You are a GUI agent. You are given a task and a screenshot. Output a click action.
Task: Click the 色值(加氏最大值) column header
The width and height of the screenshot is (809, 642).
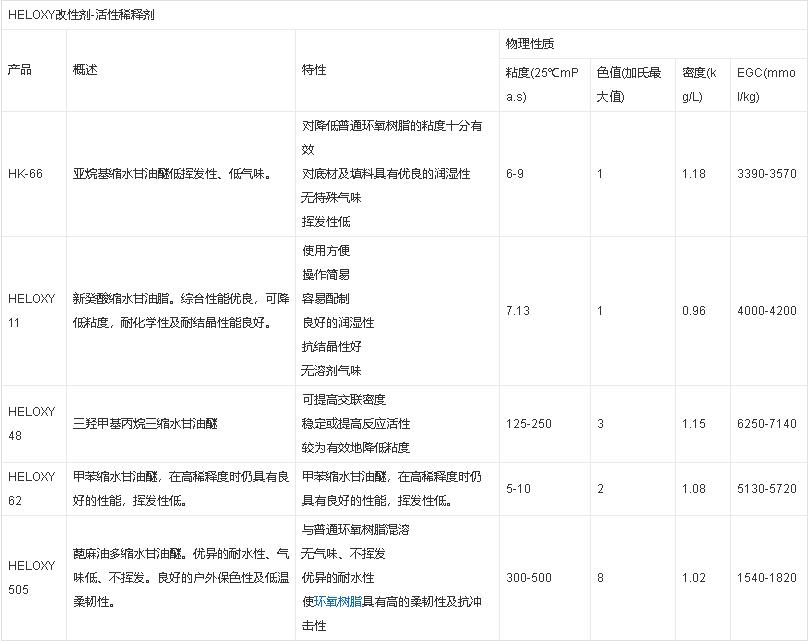tap(629, 84)
